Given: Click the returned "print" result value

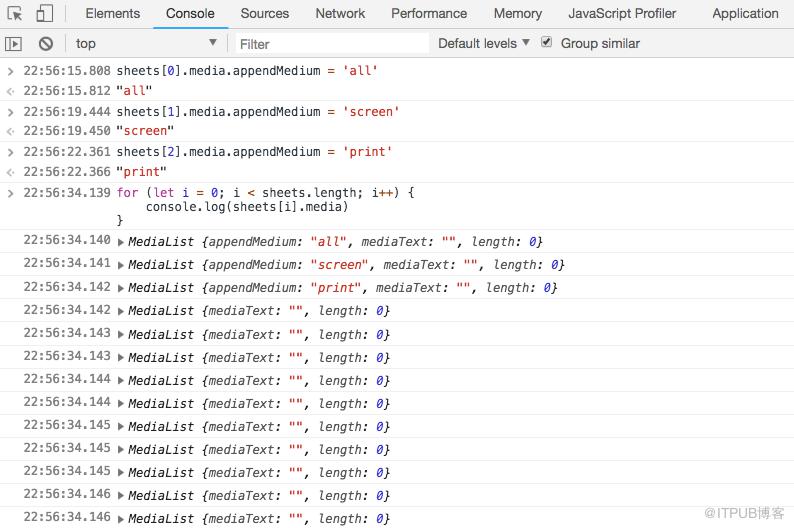Looking at the screenshot, I should point(141,172).
